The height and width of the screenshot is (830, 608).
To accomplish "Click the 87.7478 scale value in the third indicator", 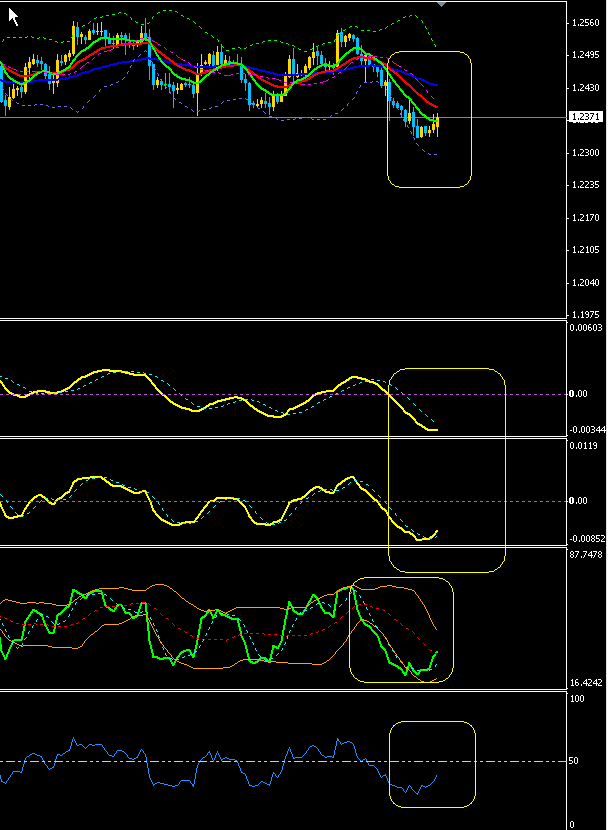I will pos(585,553).
